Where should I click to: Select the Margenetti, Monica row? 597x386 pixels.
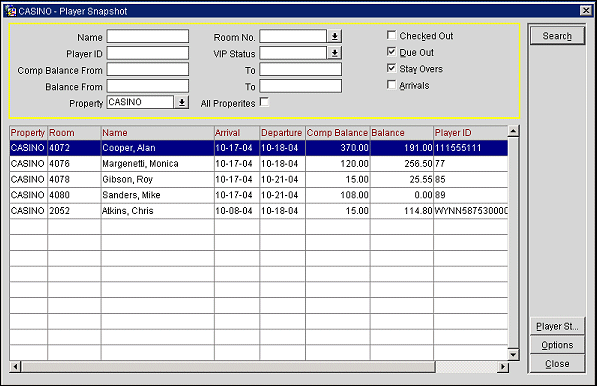[x=259, y=164]
